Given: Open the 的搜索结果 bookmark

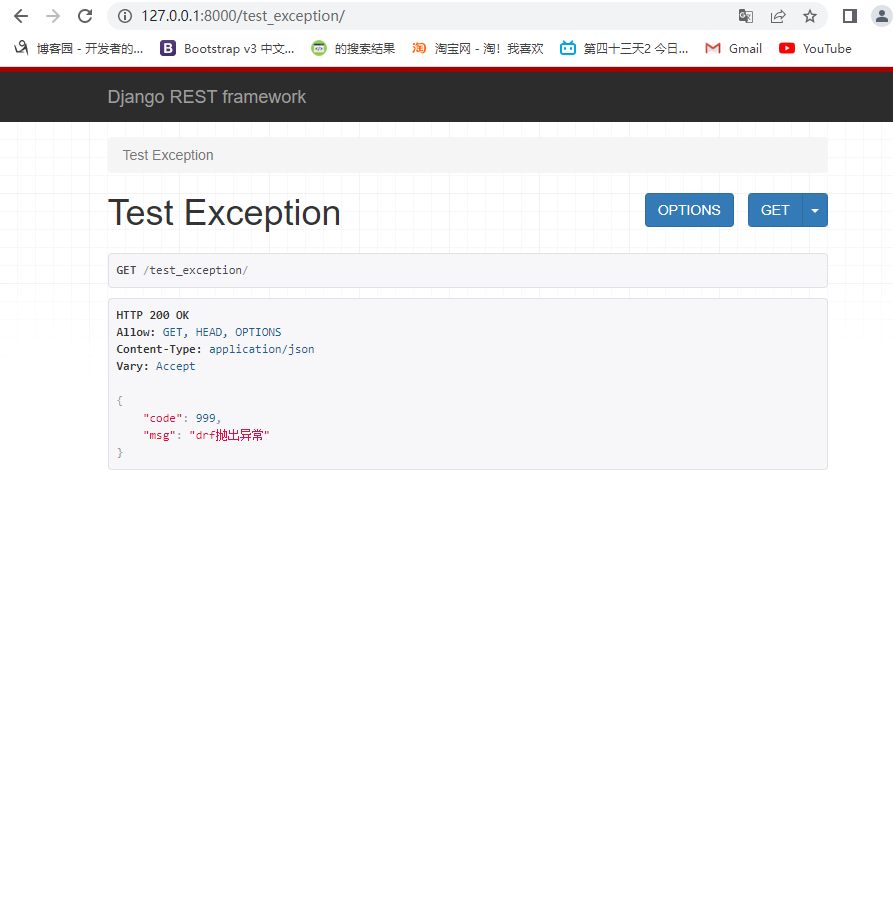Looking at the screenshot, I should (353, 48).
